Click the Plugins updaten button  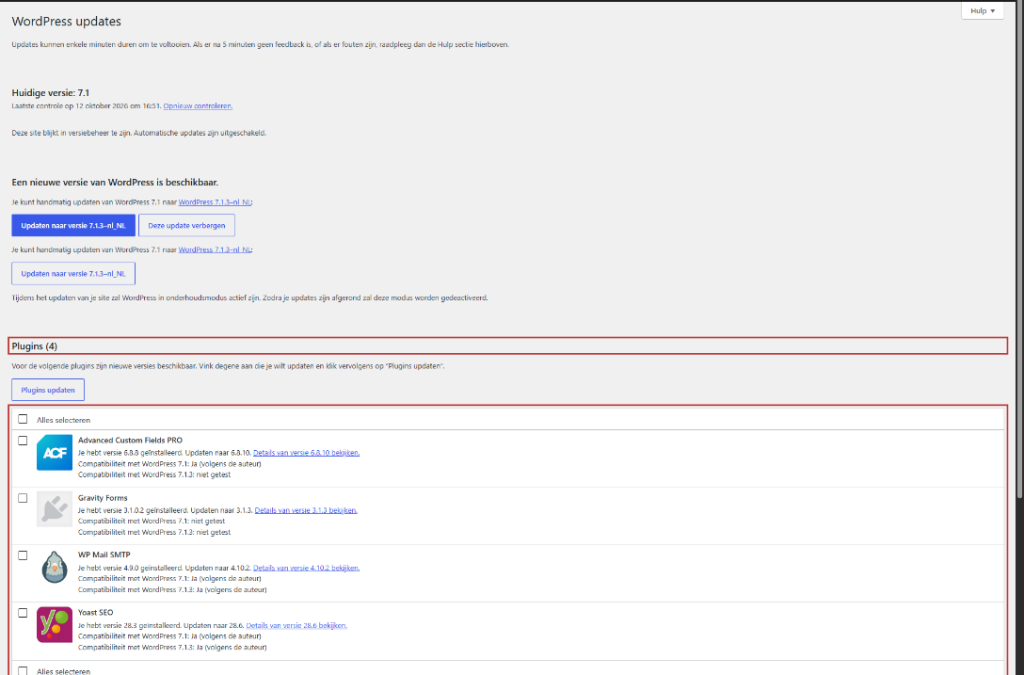point(48,390)
